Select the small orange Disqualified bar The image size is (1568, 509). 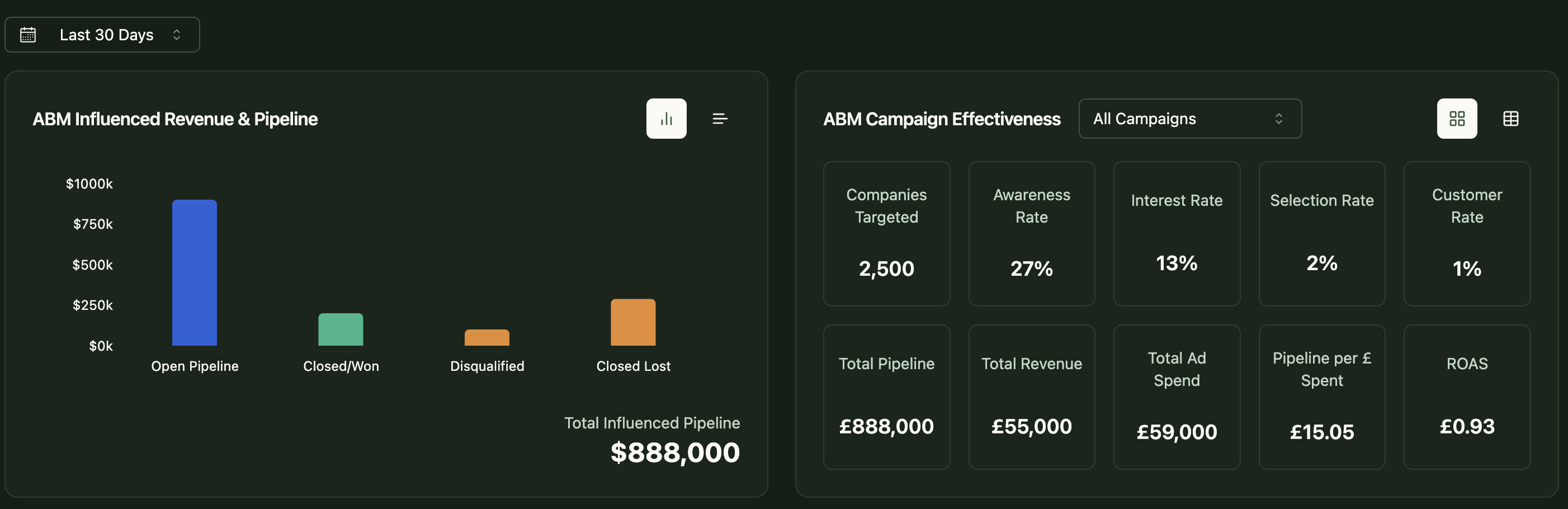pos(487,338)
